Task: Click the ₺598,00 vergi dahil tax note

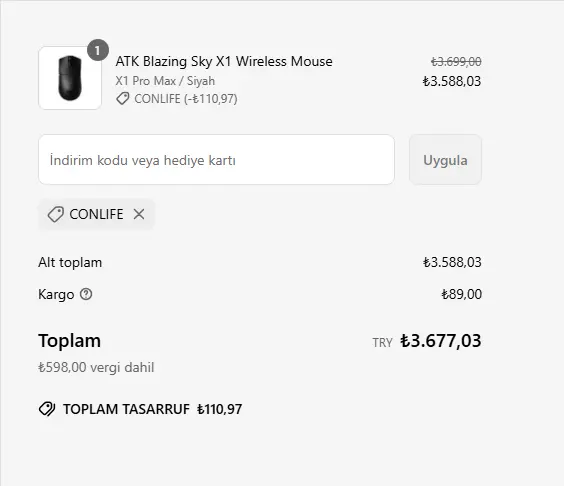Action: click(x=96, y=368)
